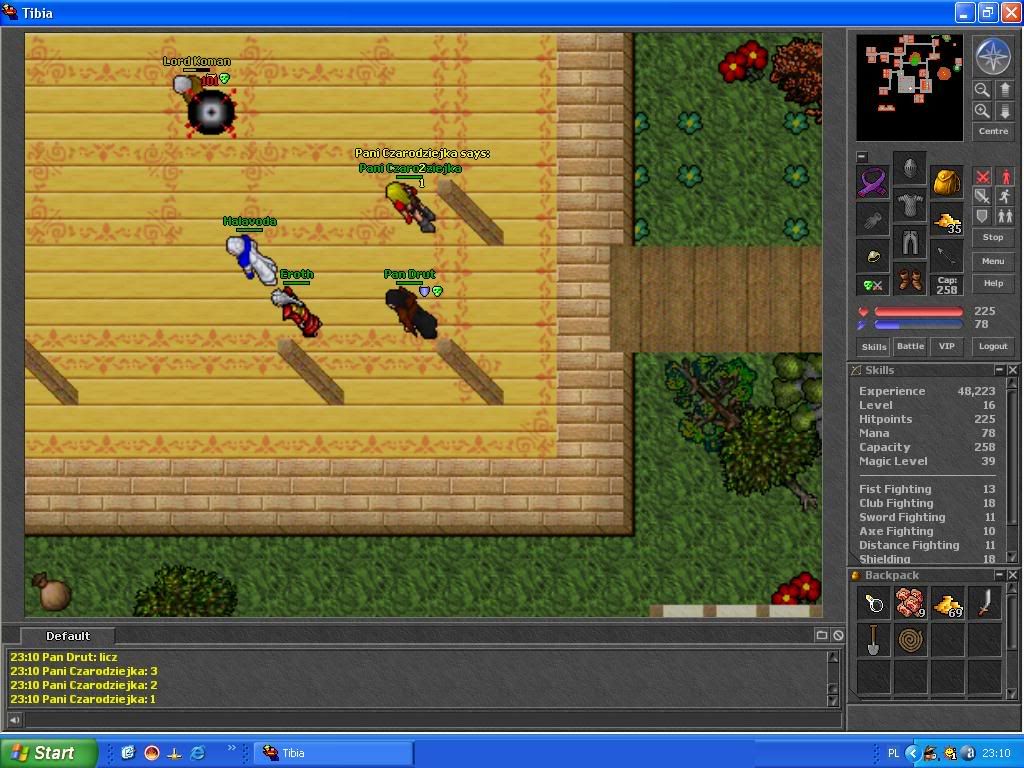
Task: Set chase opponent mode
Action: click(x=1005, y=196)
